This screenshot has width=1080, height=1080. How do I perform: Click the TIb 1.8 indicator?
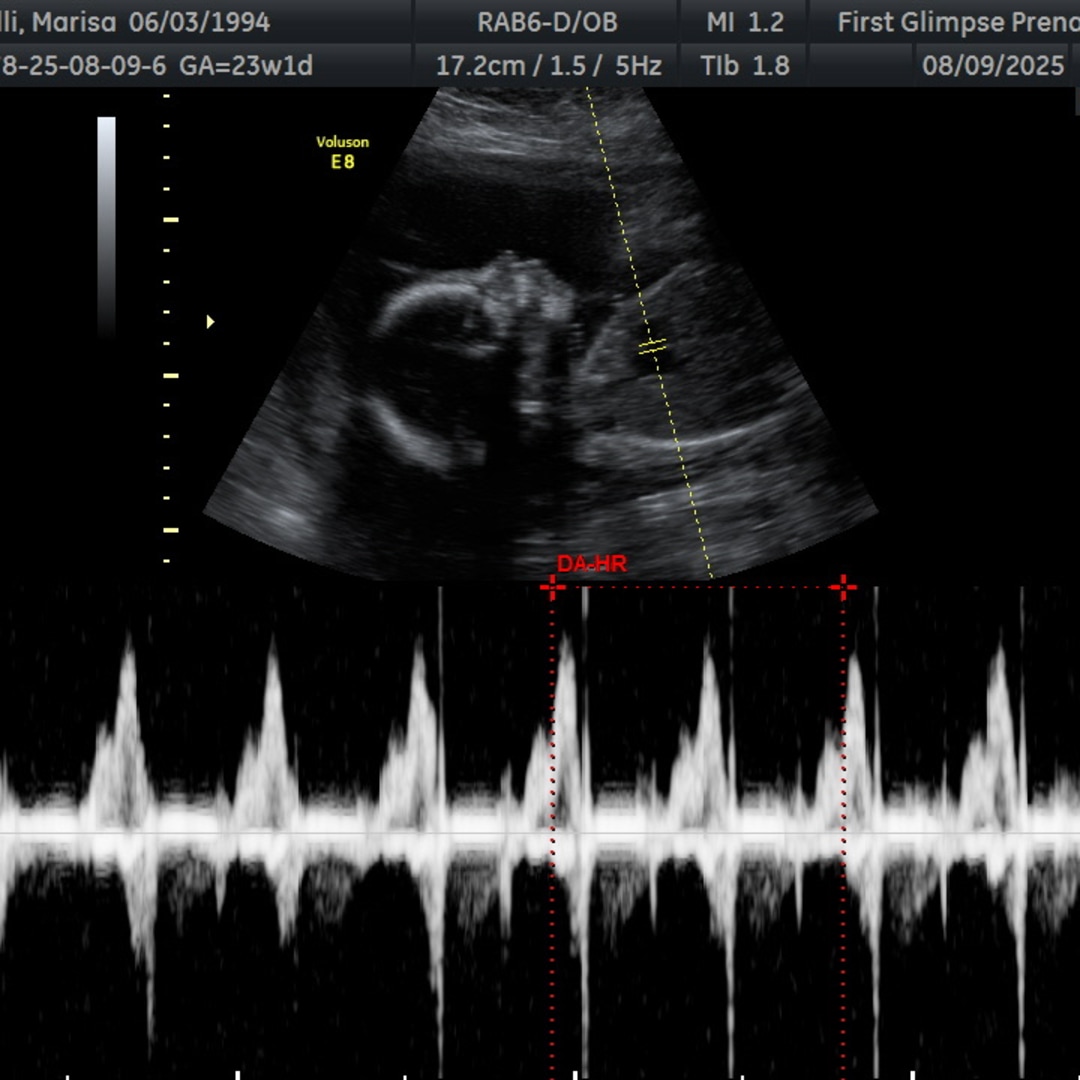745,66
